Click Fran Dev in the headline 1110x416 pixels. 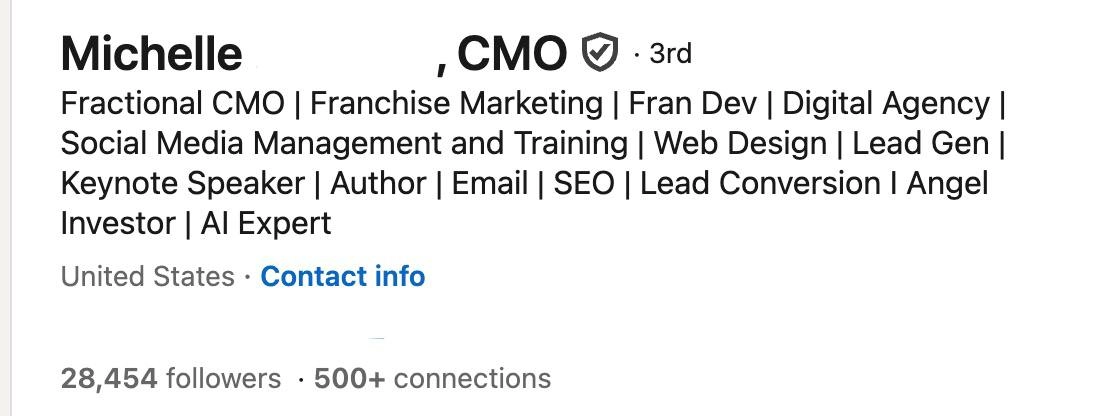(x=692, y=104)
